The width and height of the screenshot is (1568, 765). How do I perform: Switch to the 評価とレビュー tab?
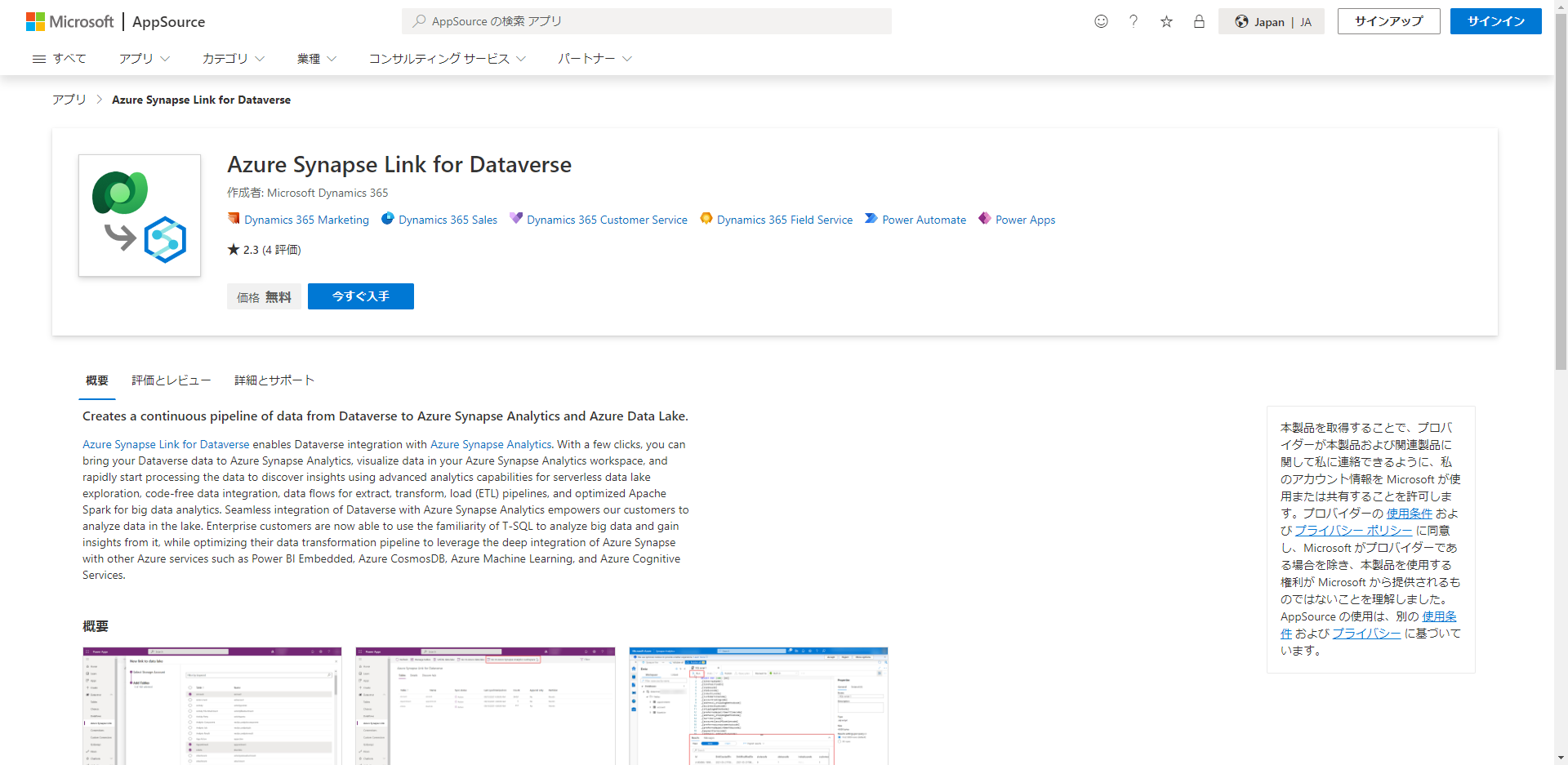tap(171, 380)
